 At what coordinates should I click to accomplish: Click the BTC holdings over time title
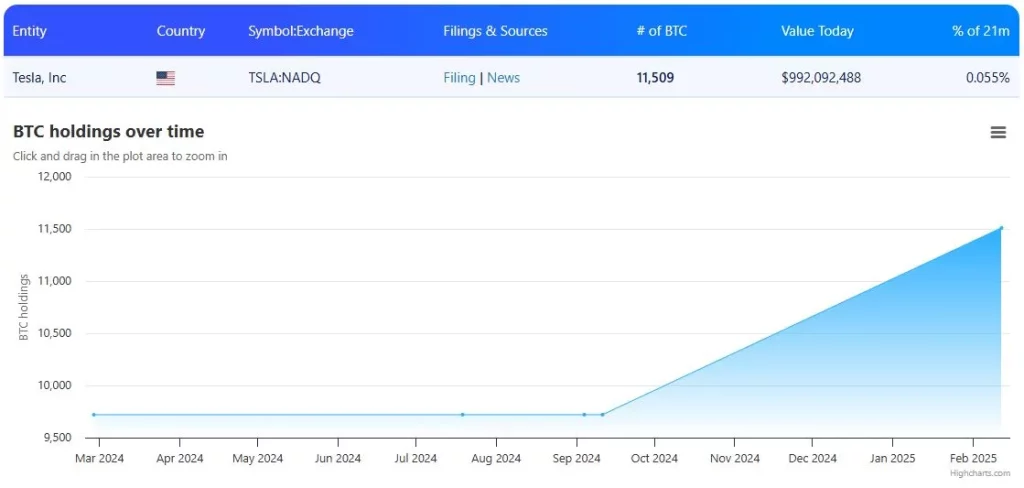[x=108, y=132]
